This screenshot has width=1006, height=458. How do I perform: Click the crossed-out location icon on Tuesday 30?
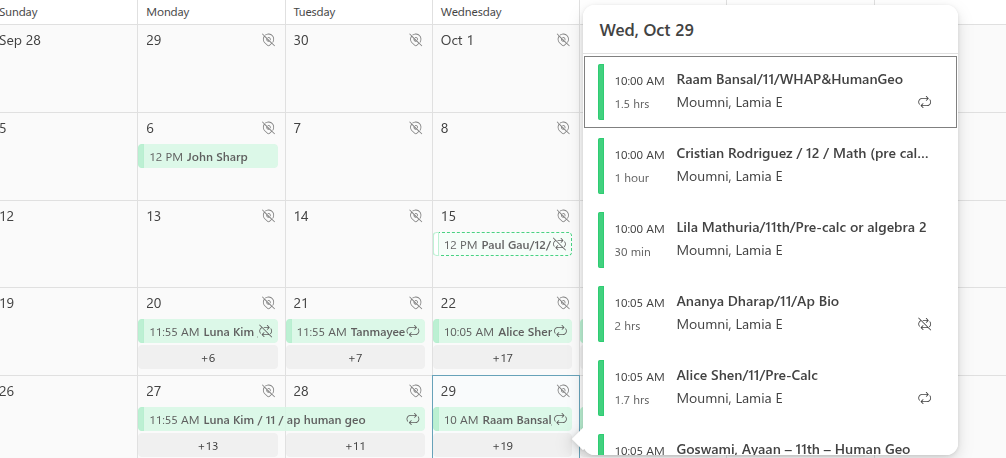[x=416, y=40]
